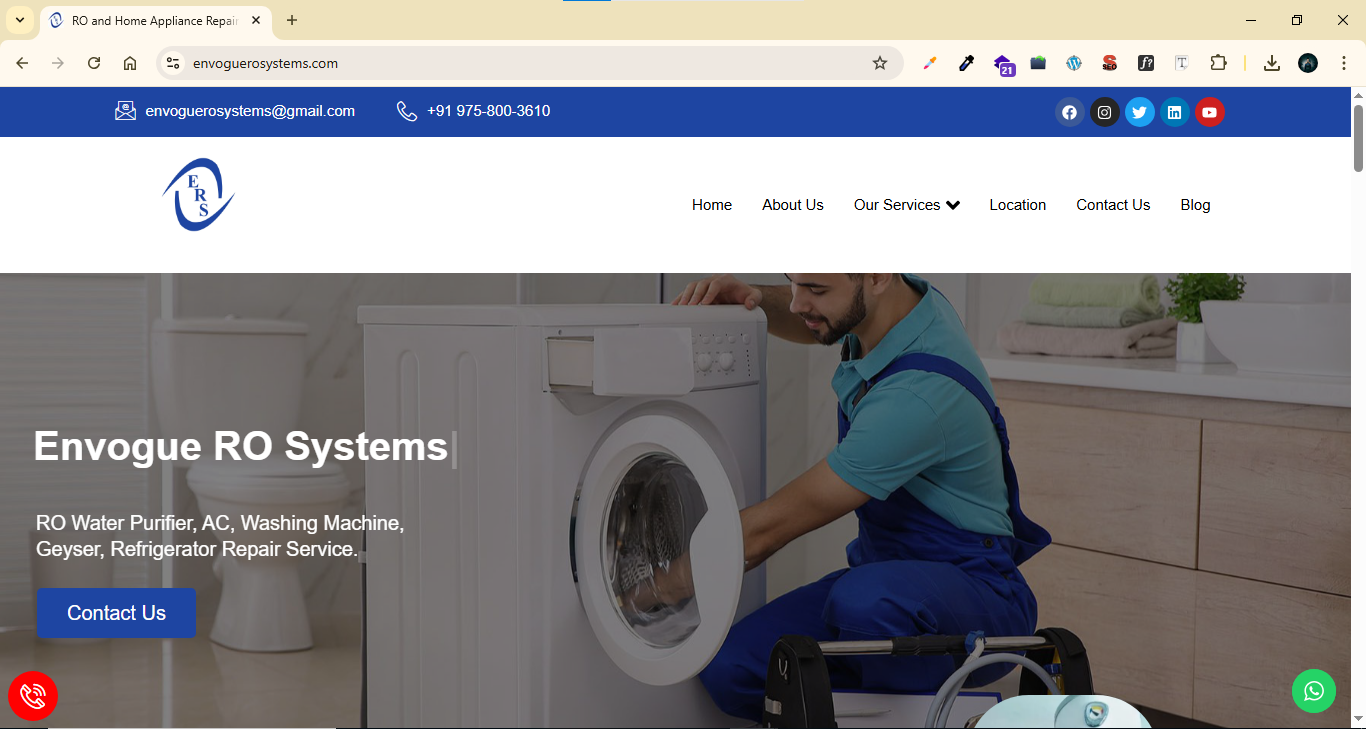Click the envelope icon beside the email

click(x=125, y=111)
